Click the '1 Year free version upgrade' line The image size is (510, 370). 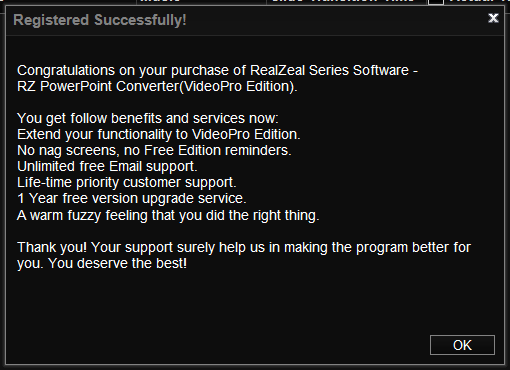pyautogui.click(x=132, y=199)
